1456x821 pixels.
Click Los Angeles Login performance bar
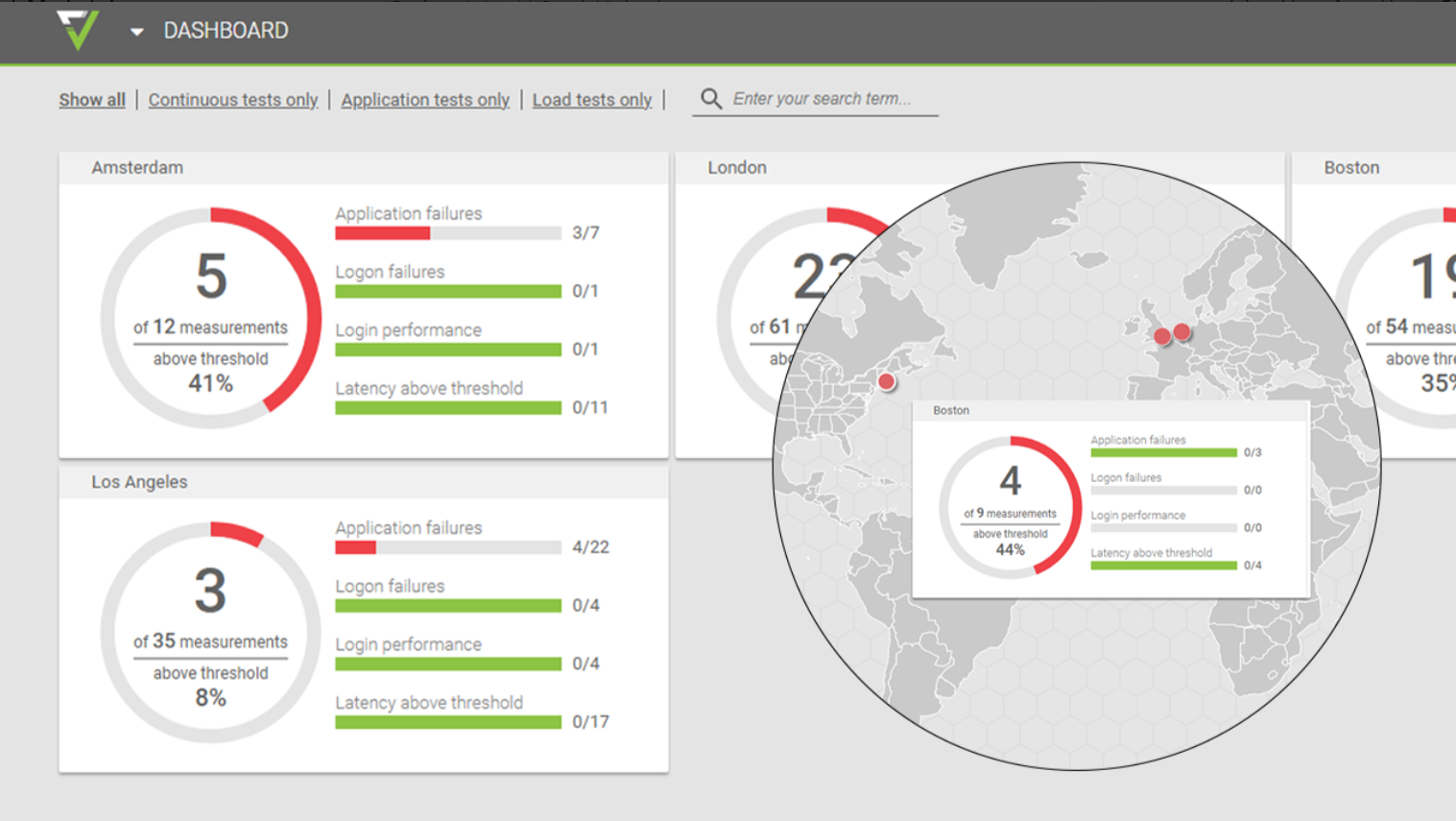point(448,664)
